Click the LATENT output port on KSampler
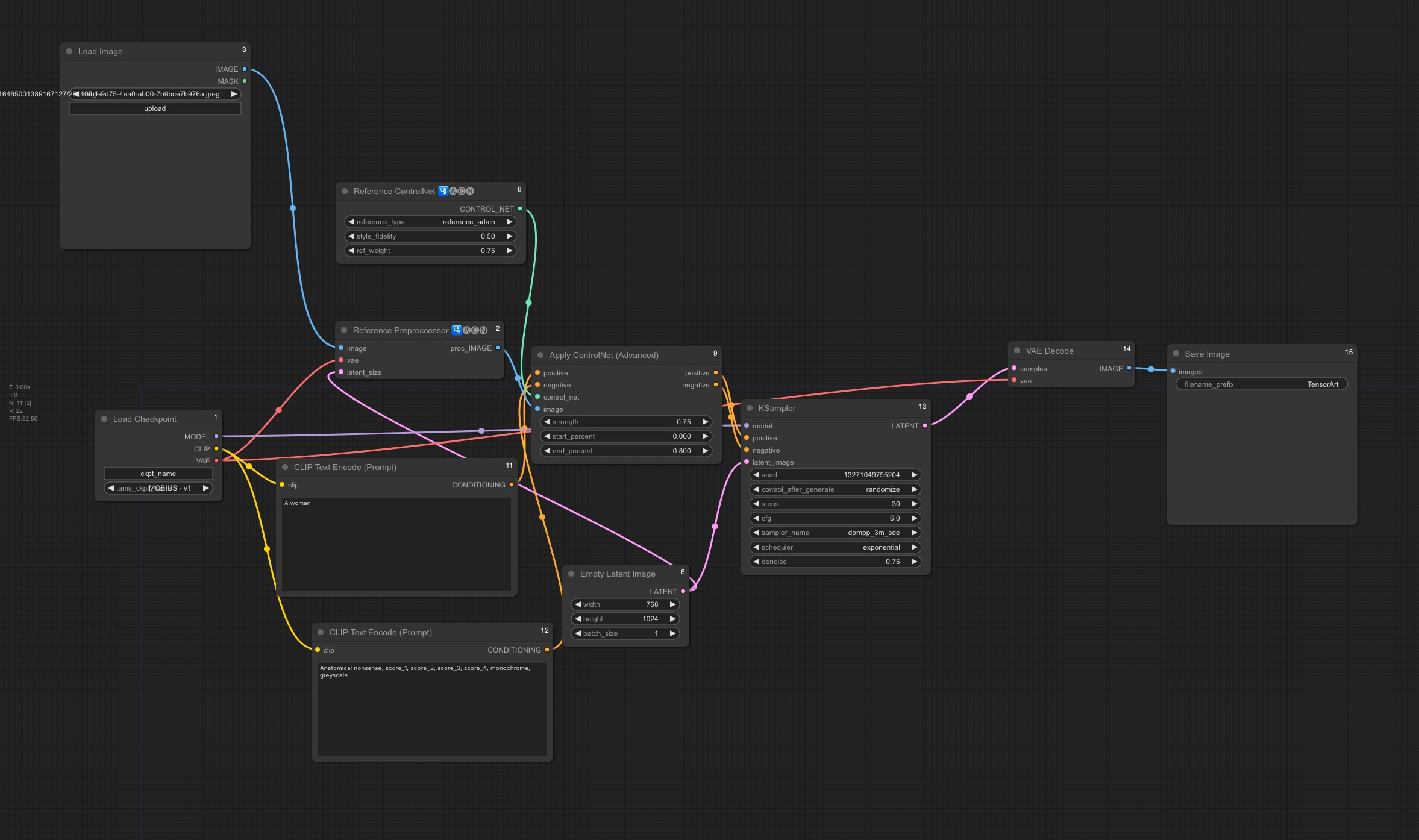This screenshot has width=1419, height=840. point(925,425)
